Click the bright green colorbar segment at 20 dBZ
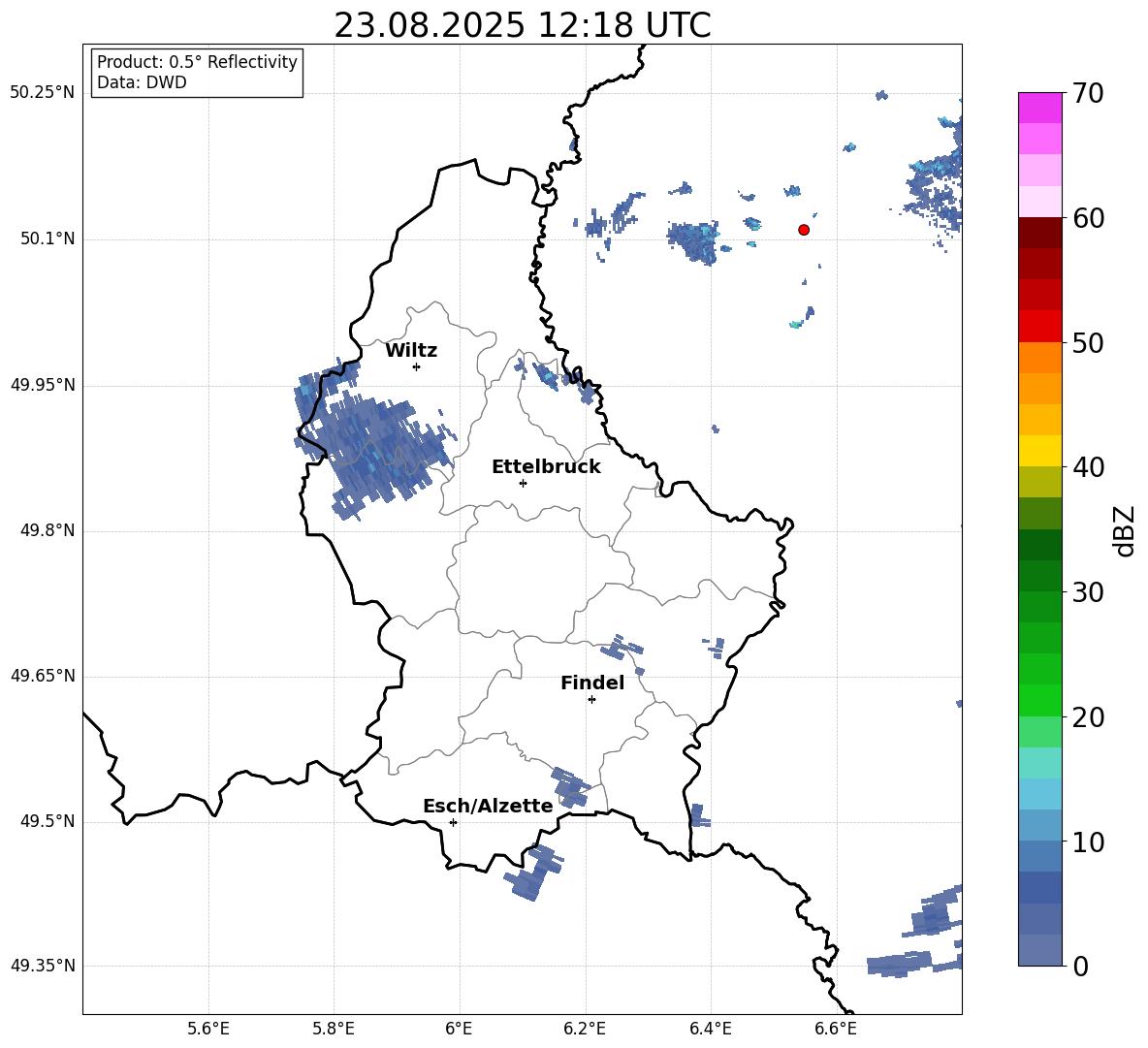Viewport: 1148px width, 1048px height. [x=1040, y=701]
